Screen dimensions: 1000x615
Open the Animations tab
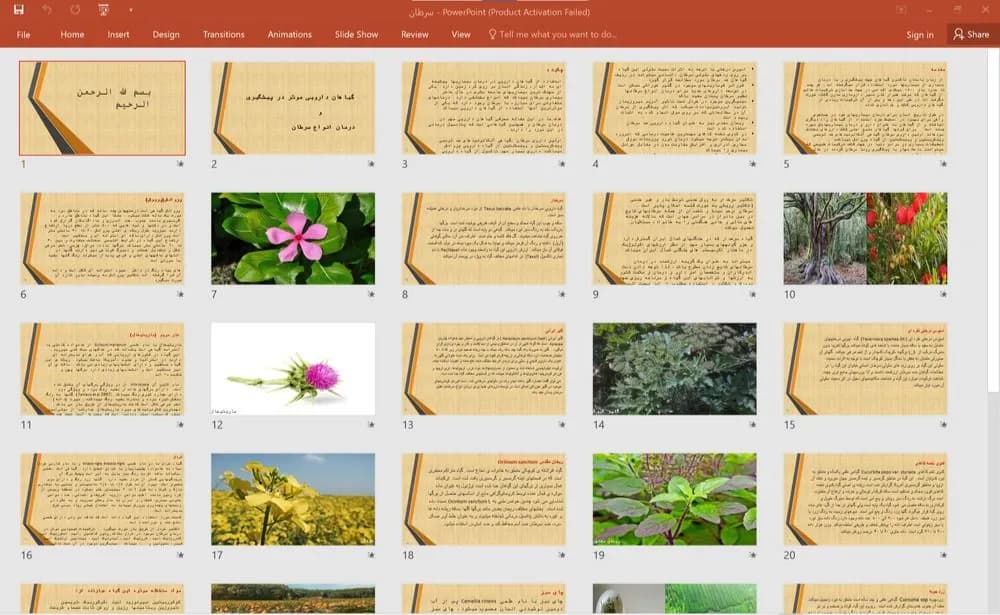[290, 34]
